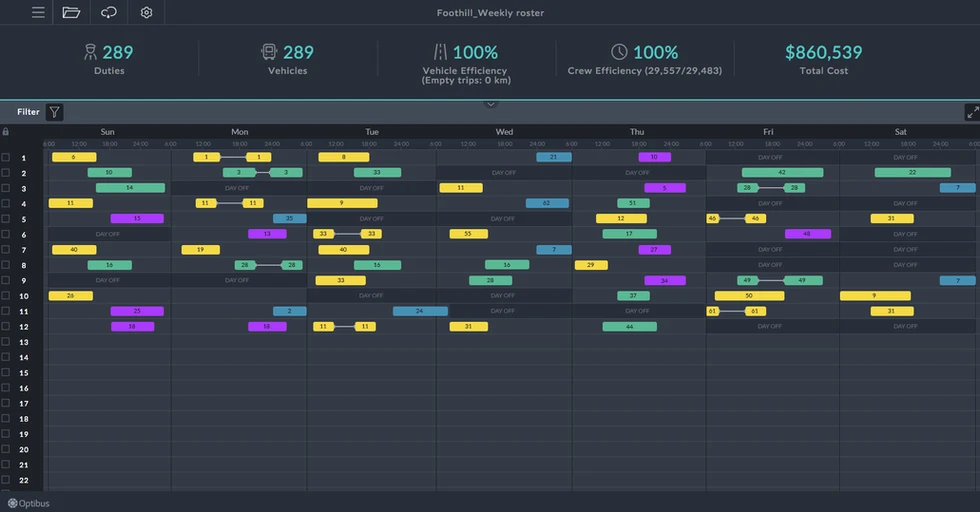Click the Wed column header
Screen dimensions: 980x512
tap(504, 132)
